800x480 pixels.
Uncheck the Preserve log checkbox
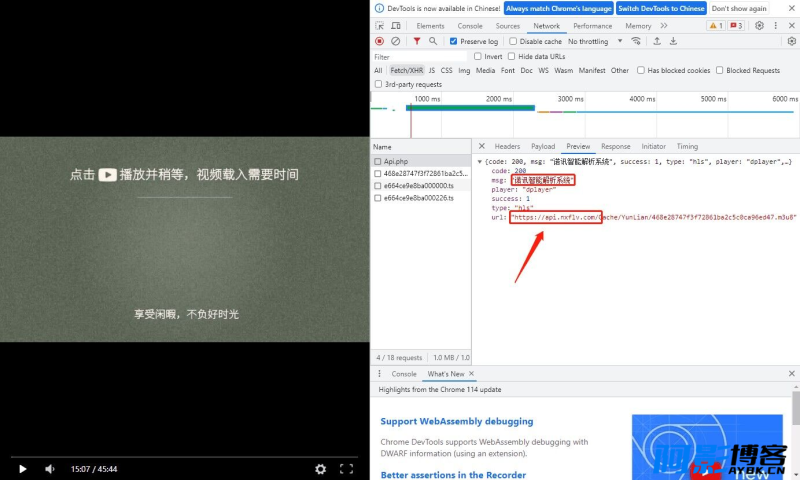point(453,41)
